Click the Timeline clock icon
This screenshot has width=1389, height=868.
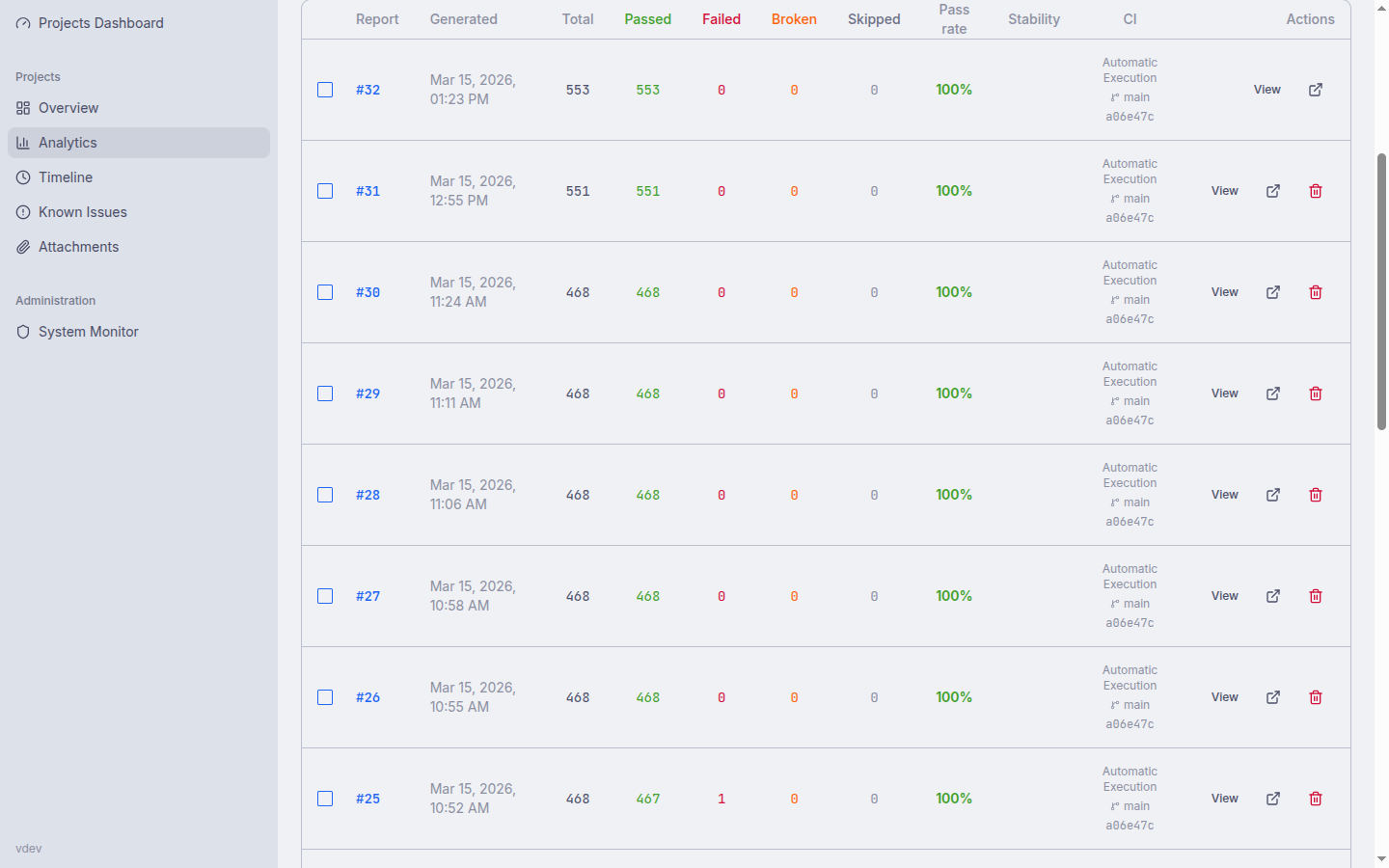click(x=23, y=177)
